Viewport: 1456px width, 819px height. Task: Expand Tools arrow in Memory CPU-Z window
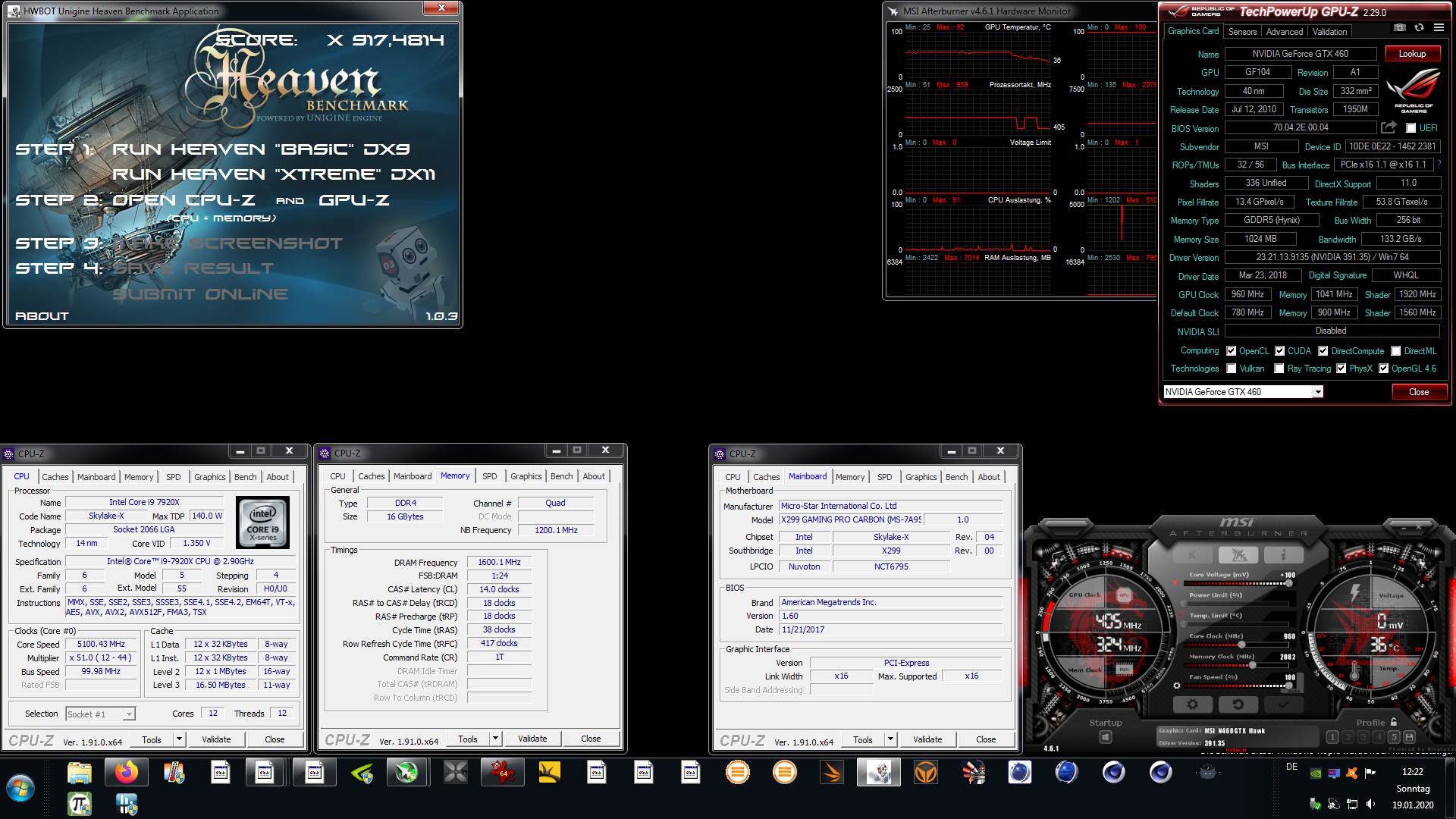coord(495,738)
